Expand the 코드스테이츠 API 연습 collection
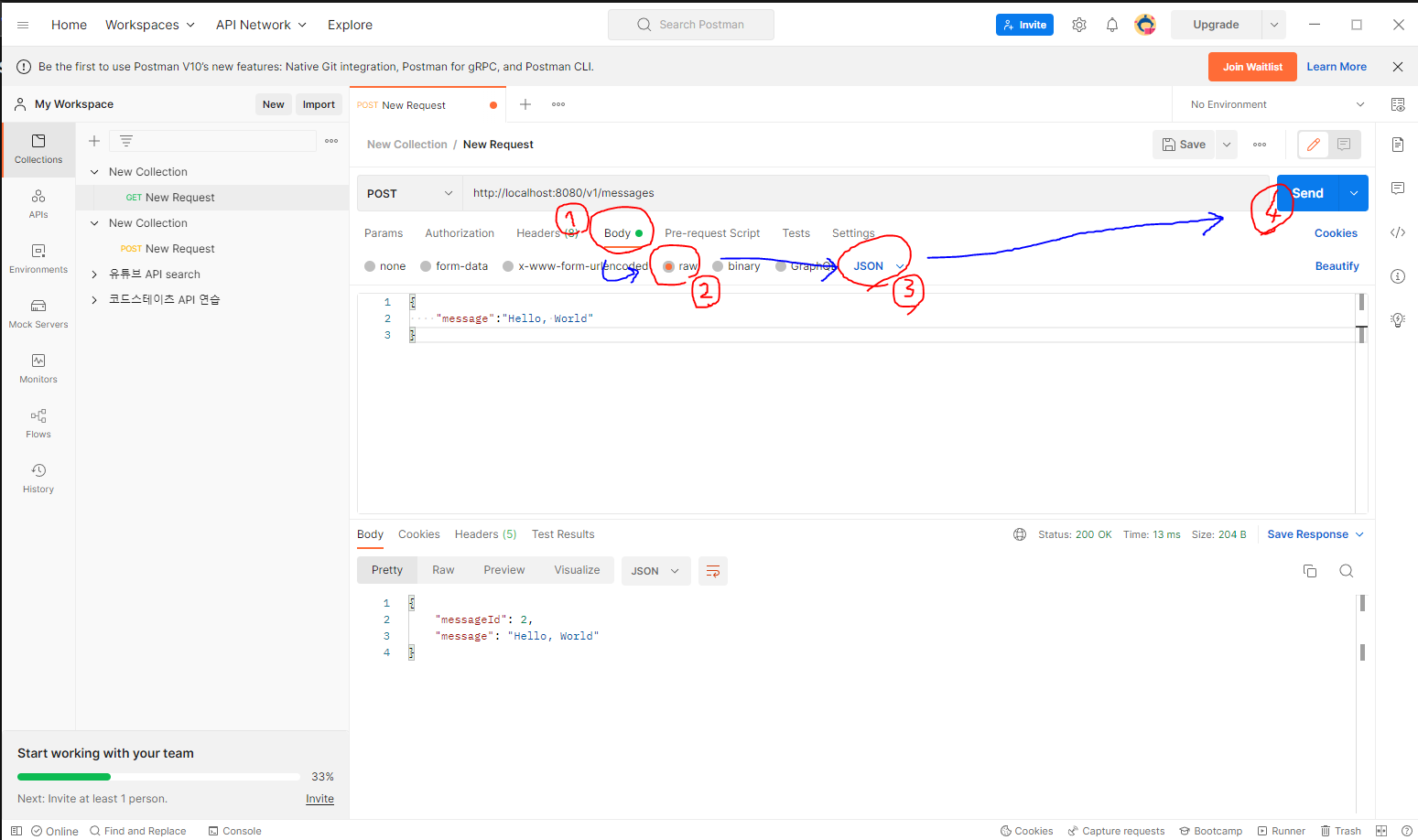 click(x=94, y=300)
